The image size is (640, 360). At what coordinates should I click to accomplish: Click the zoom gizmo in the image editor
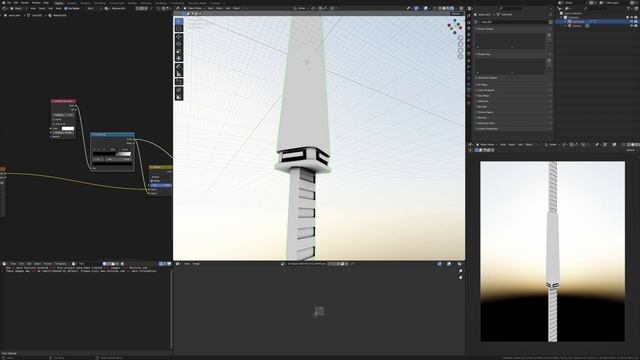pyautogui.click(x=460, y=271)
